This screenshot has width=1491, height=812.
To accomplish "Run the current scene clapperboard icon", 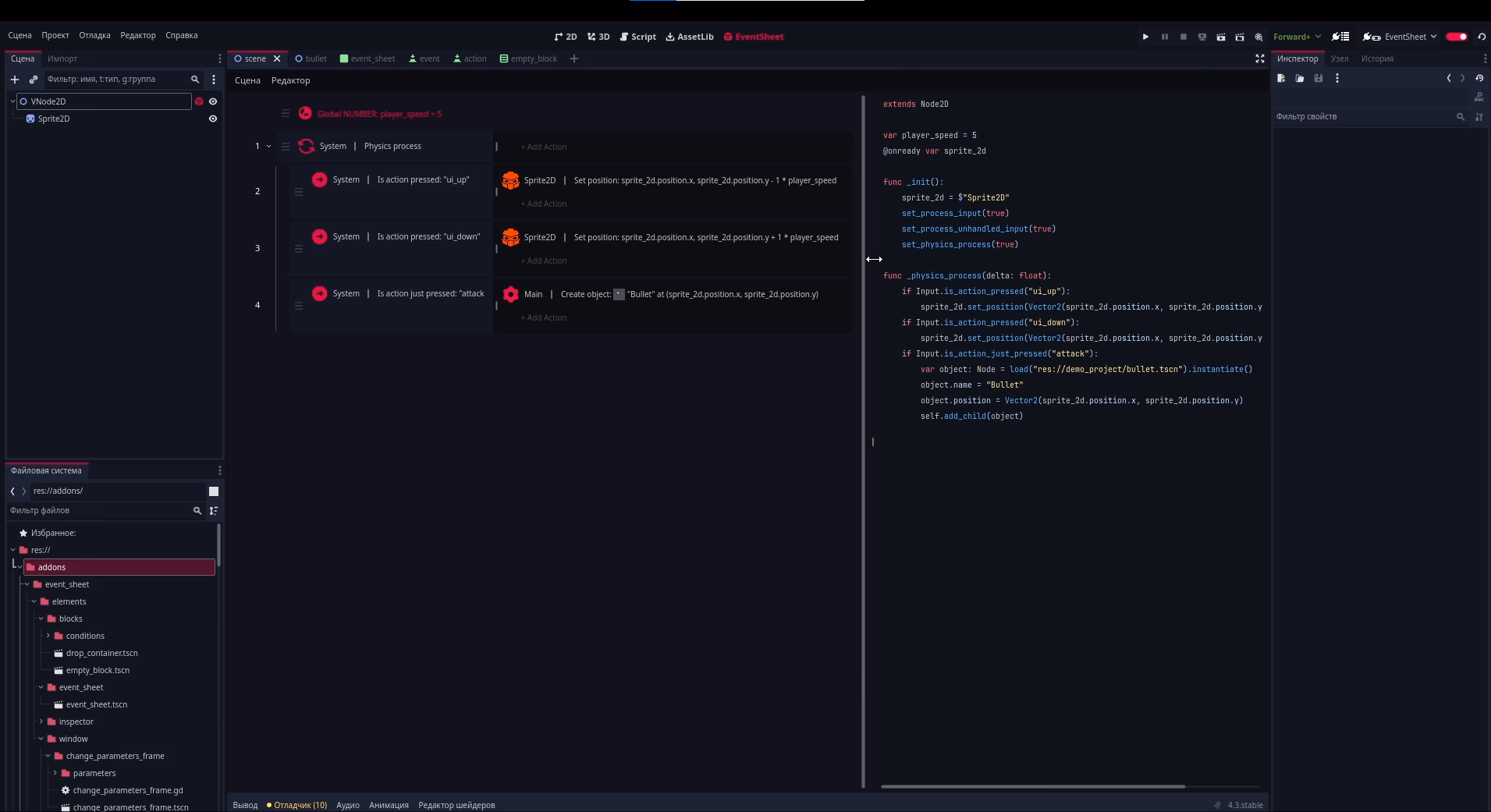I will click(1221, 37).
